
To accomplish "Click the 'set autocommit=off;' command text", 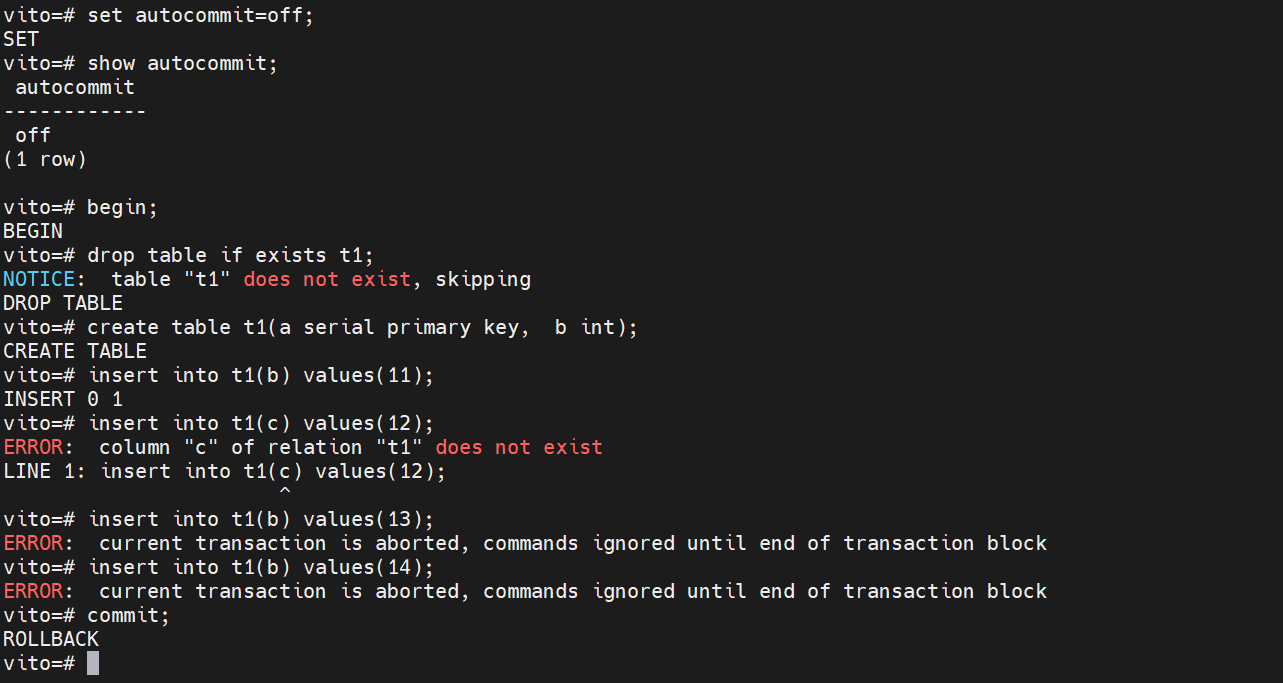I will point(200,16).
